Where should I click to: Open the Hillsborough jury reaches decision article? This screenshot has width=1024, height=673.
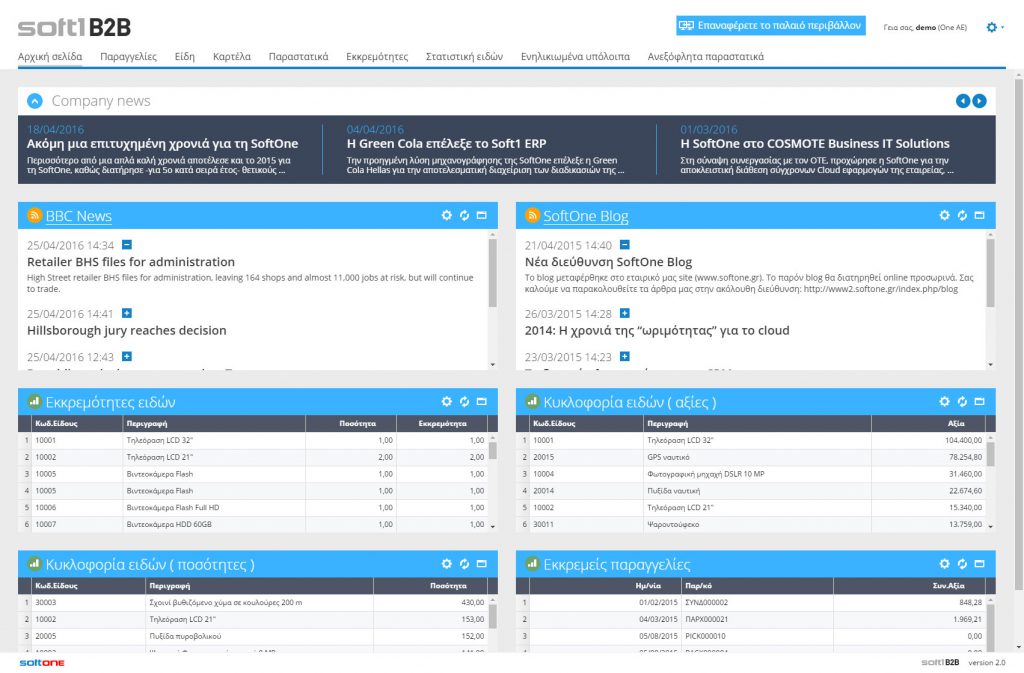(x=127, y=330)
